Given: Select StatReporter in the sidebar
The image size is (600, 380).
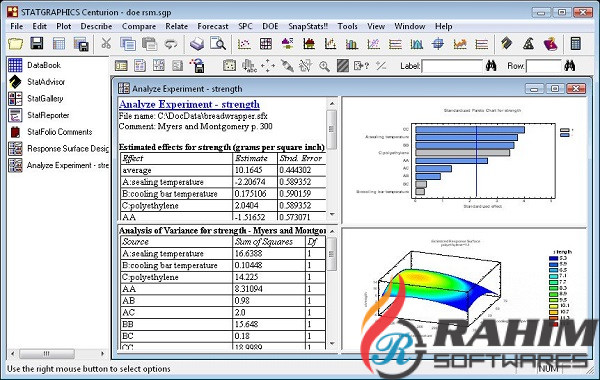Looking at the screenshot, I should tap(48, 115).
